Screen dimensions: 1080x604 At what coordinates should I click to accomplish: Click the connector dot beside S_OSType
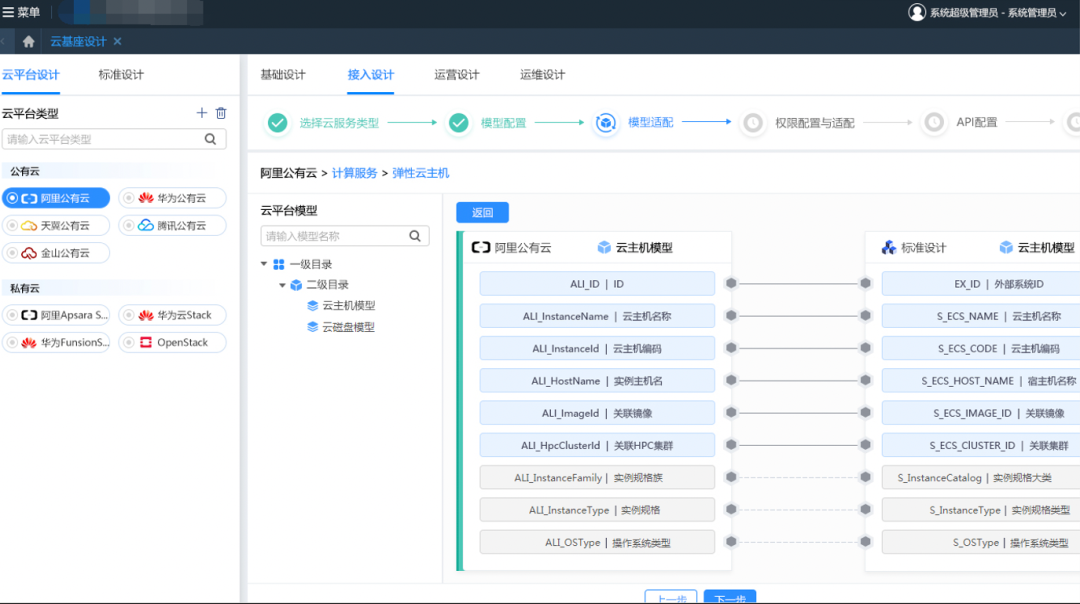866,542
